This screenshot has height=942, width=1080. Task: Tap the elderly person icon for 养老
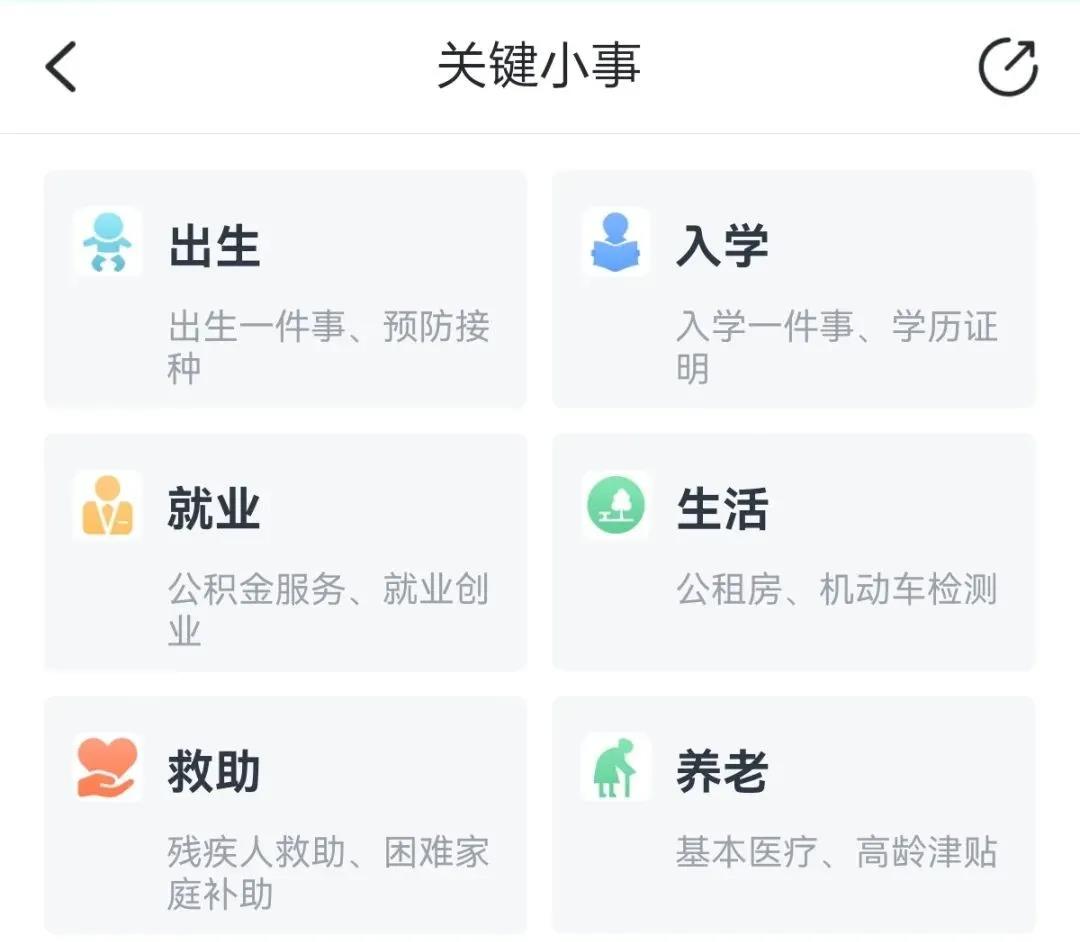(x=616, y=768)
